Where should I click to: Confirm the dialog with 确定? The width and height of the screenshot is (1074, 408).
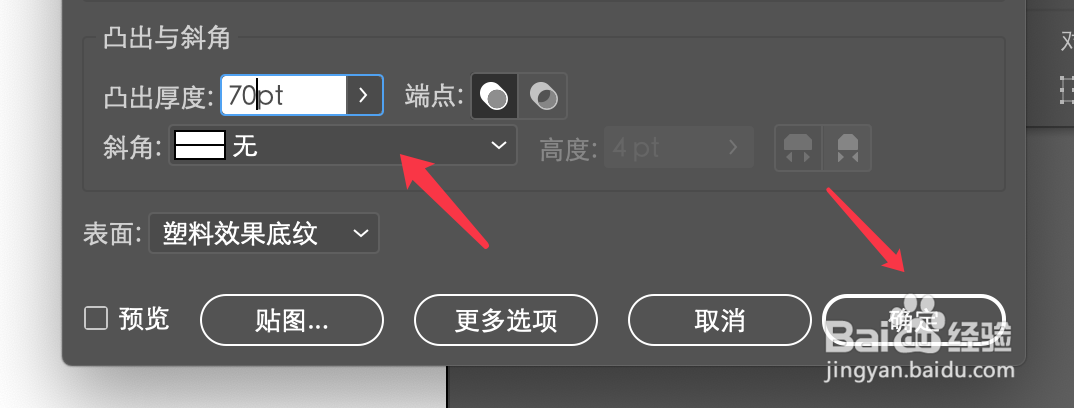pos(914,320)
